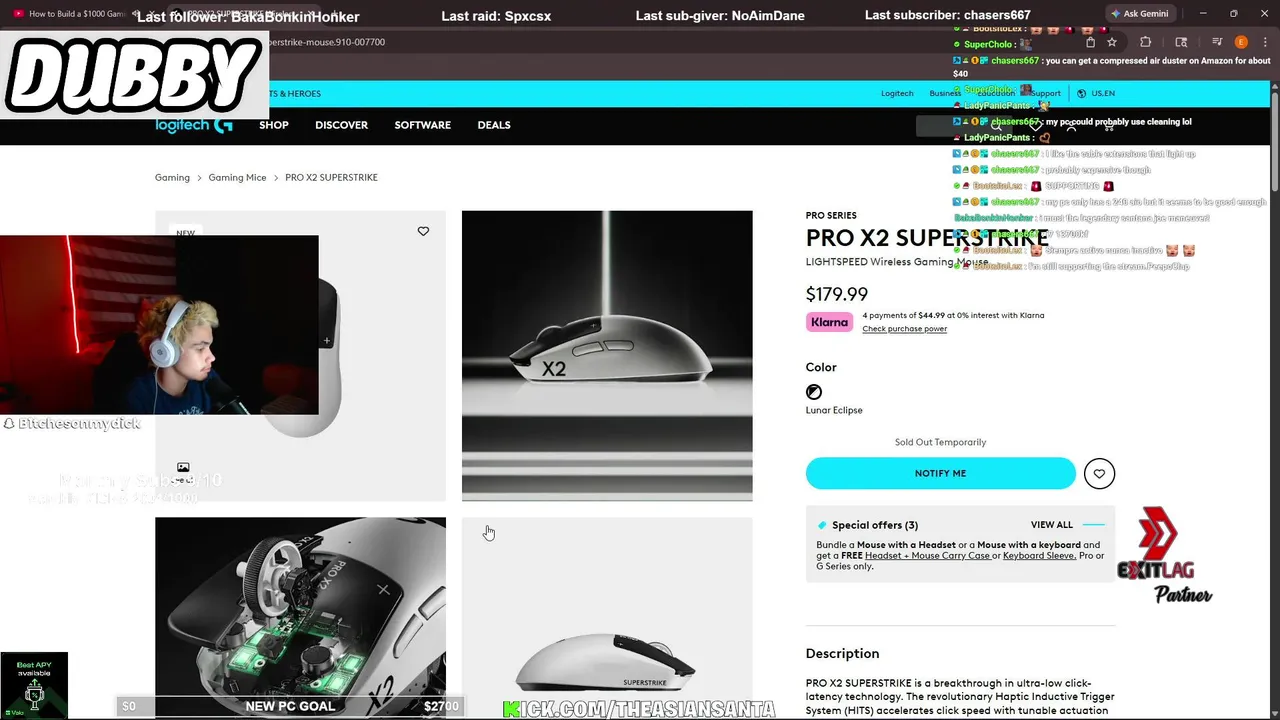Open Support link in top bar
The height and width of the screenshot is (720, 1280).
click(x=1045, y=93)
